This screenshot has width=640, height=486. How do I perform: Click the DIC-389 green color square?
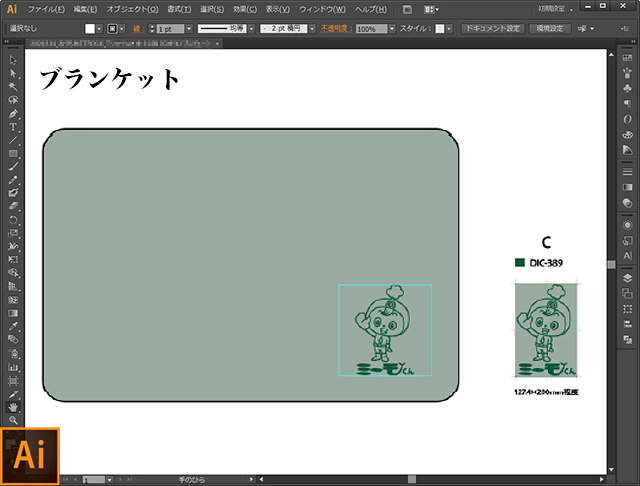520,262
